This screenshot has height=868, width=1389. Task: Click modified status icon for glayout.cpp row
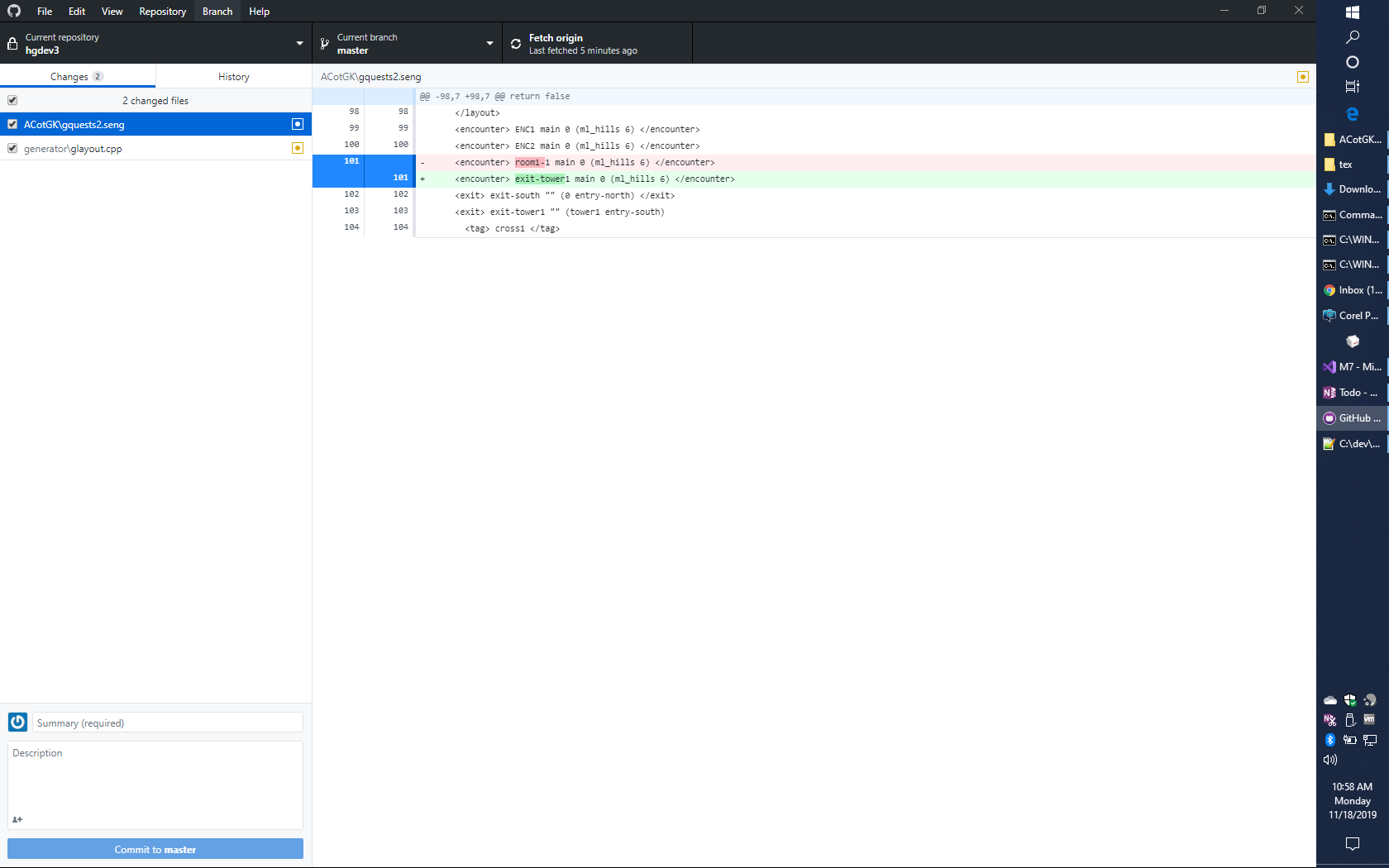pyautogui.click(x=298, y=148)
